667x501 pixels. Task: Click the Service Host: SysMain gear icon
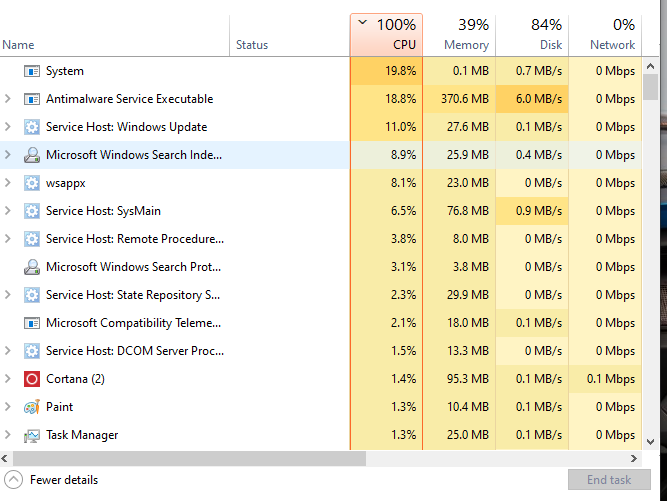32,211
